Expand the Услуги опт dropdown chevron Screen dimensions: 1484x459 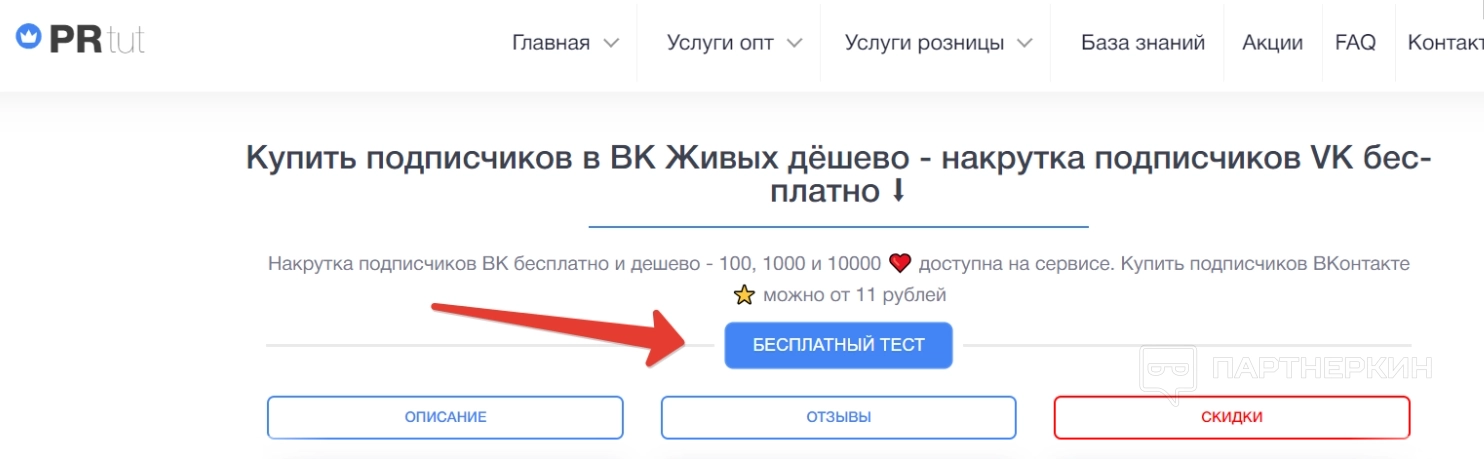794,43
